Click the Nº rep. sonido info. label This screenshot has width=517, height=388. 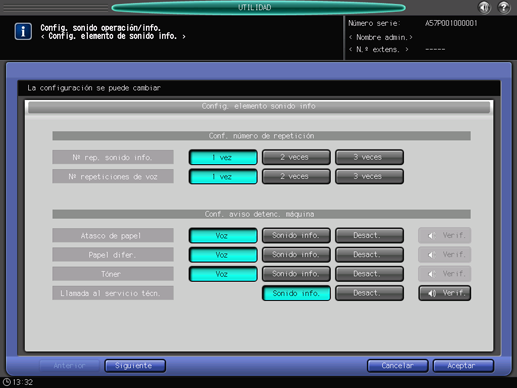tap(113, 157)
